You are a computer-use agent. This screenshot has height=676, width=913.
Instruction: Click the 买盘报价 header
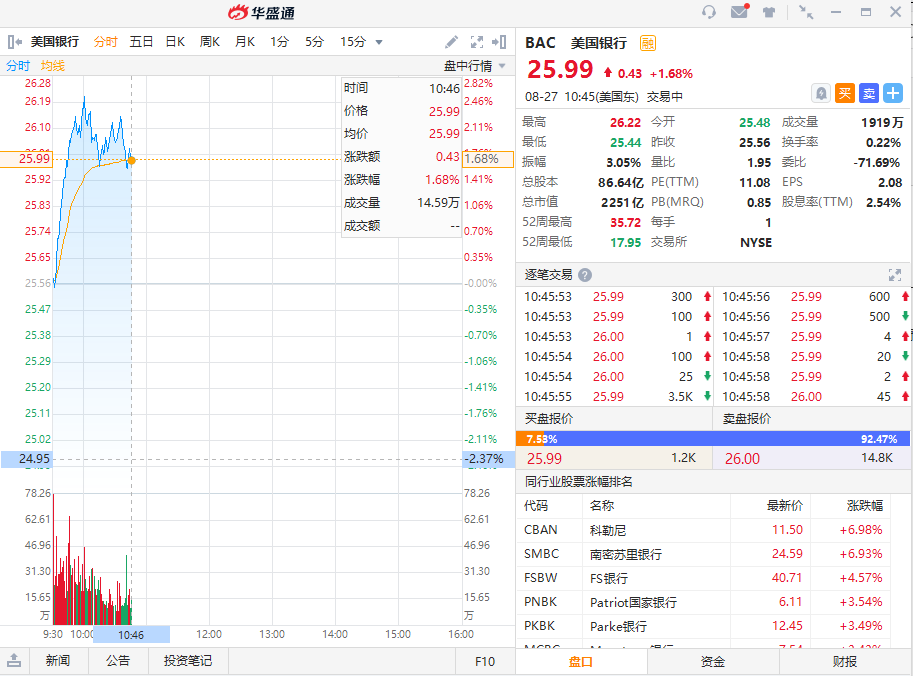[x=549, y=419]
